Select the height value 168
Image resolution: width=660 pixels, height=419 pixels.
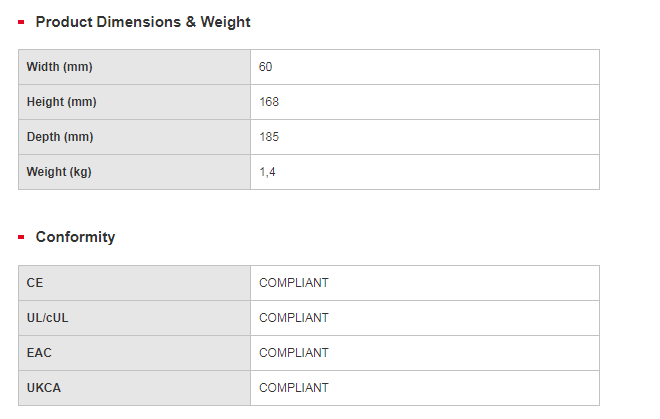point(269,102)
